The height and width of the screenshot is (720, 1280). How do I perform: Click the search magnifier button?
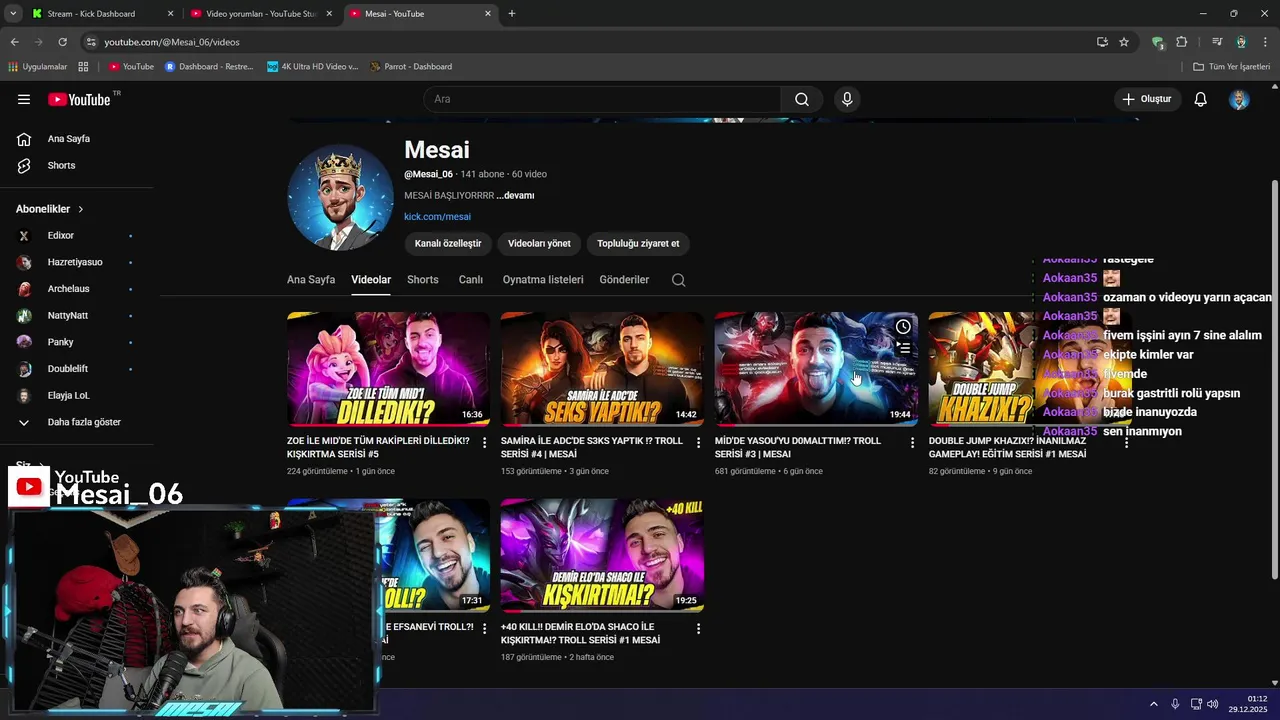[x=802, y=99]
